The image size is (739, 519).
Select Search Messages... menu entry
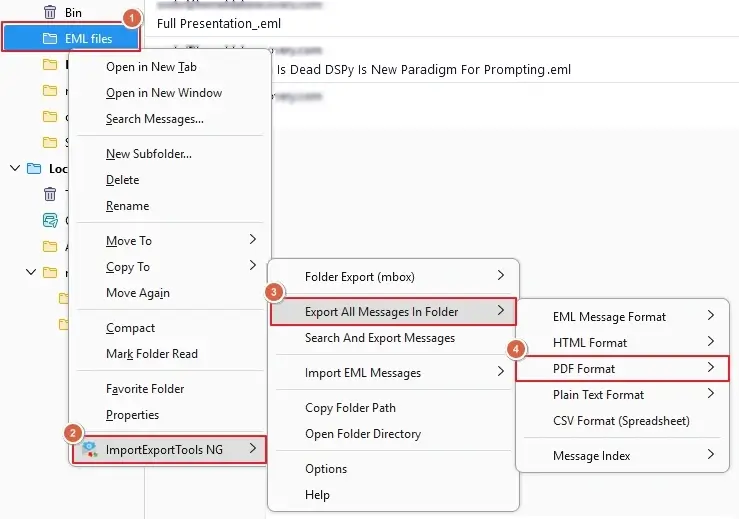(x=170, y=119)
